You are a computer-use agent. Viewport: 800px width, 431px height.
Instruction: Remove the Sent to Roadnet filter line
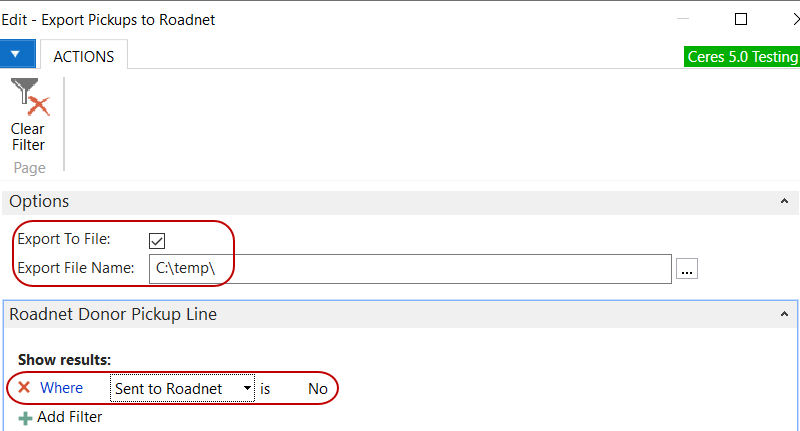pyautogui.click(x=24, y=387)
